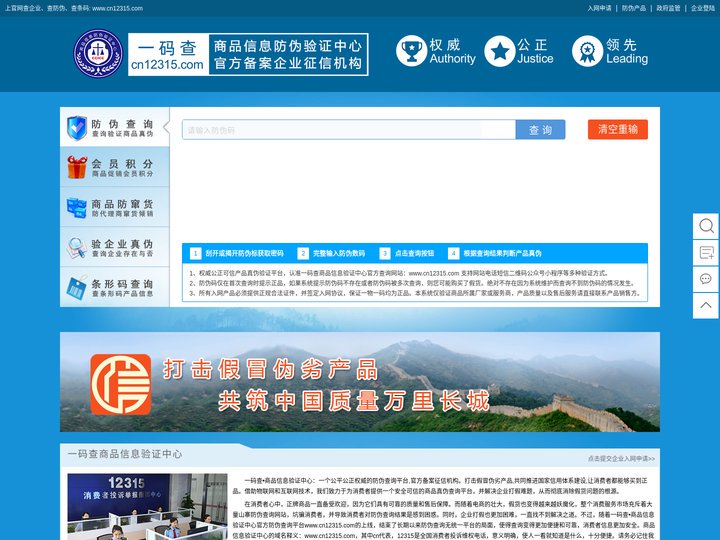Open the 政府监管 link in top bar

(x=668, y=8)
